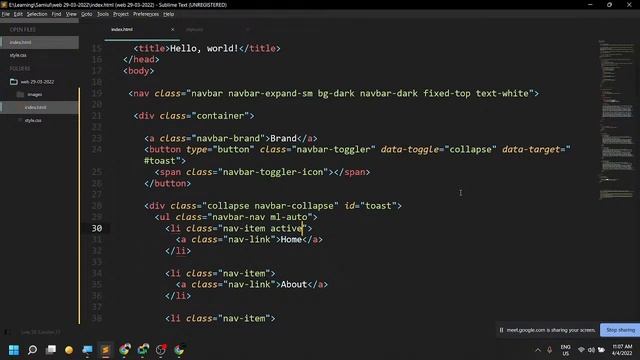Open the first Chrome taskbar icon

pyautogui.click(x=124, y=349)
